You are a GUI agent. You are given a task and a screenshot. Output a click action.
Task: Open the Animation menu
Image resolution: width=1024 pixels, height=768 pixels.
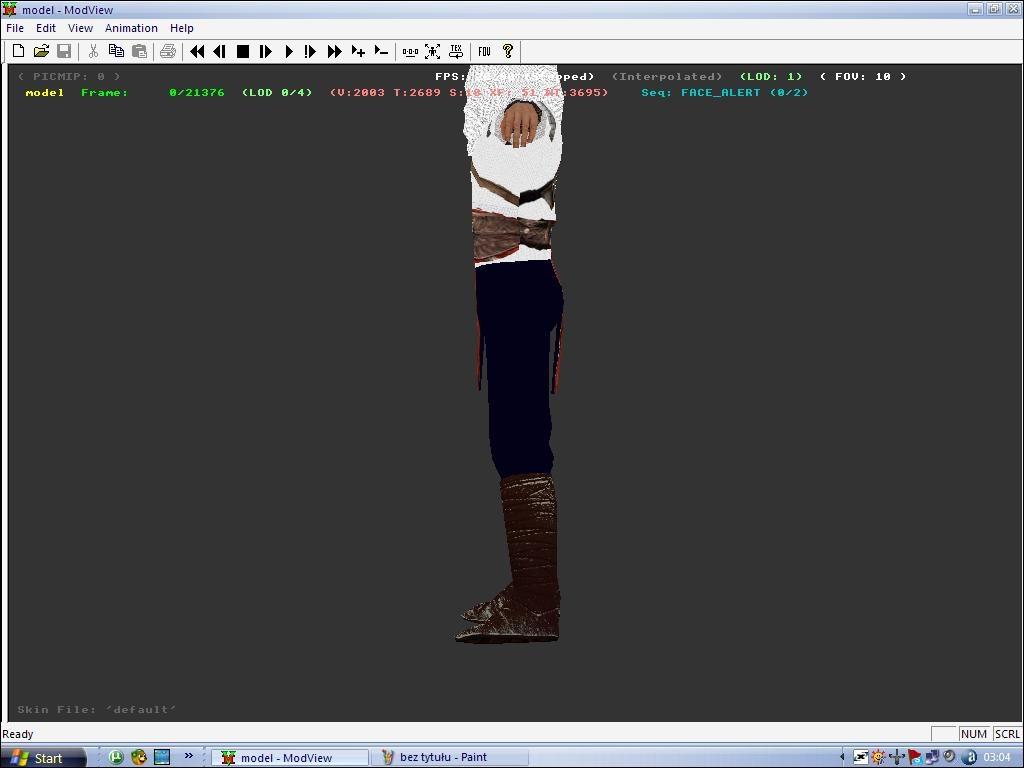pos(131,28)
